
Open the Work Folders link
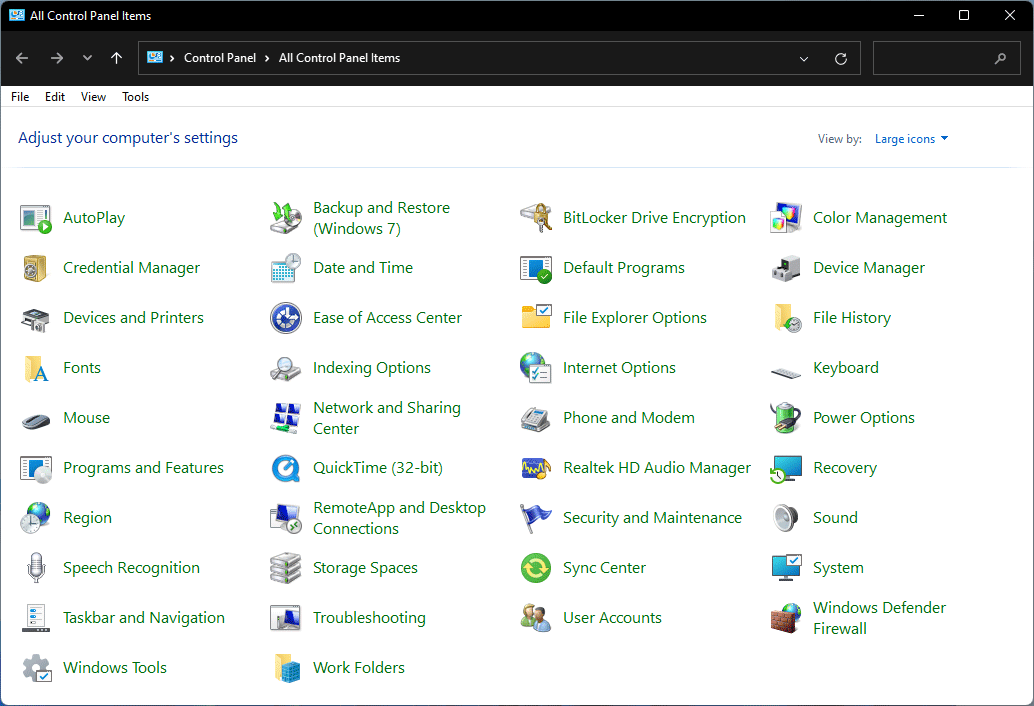coord(359,668)
